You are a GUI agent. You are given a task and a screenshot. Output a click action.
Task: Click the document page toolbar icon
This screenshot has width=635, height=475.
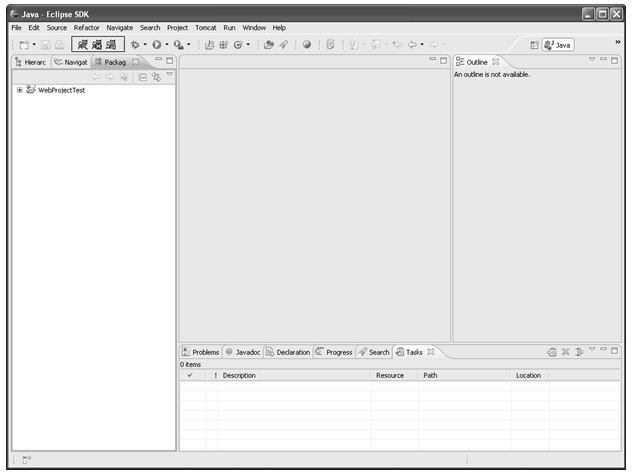330,45
